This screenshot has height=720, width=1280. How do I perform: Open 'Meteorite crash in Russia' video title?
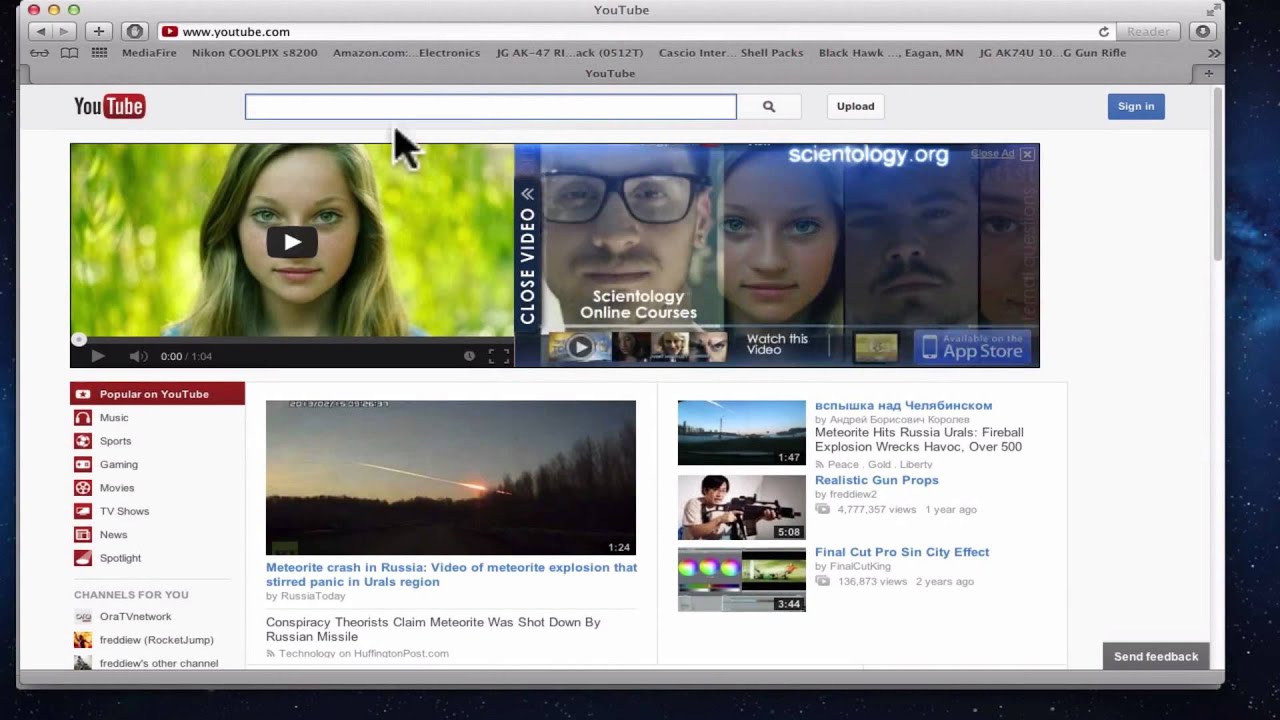(x=451, y=574)
